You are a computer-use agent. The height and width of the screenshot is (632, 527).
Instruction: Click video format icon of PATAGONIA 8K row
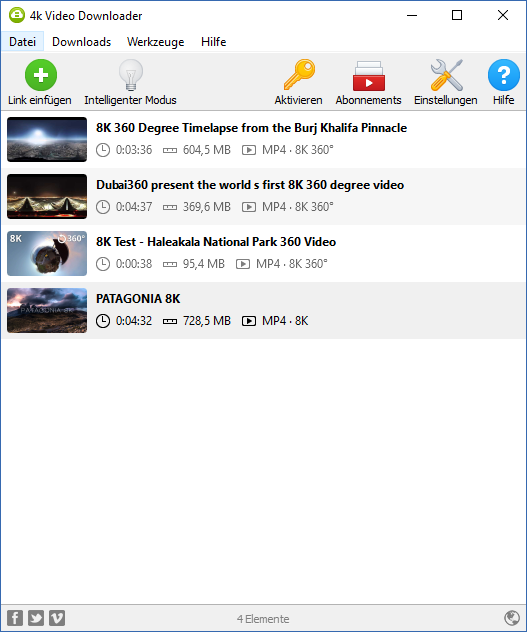[x=249, y=321]
